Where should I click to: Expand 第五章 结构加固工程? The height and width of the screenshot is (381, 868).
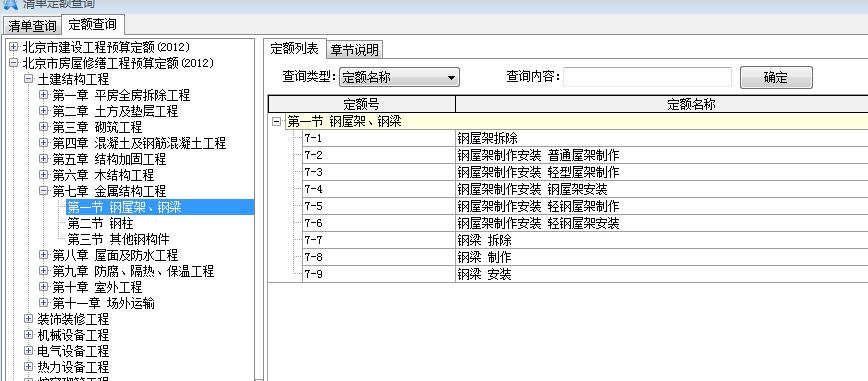pos(44,159)
